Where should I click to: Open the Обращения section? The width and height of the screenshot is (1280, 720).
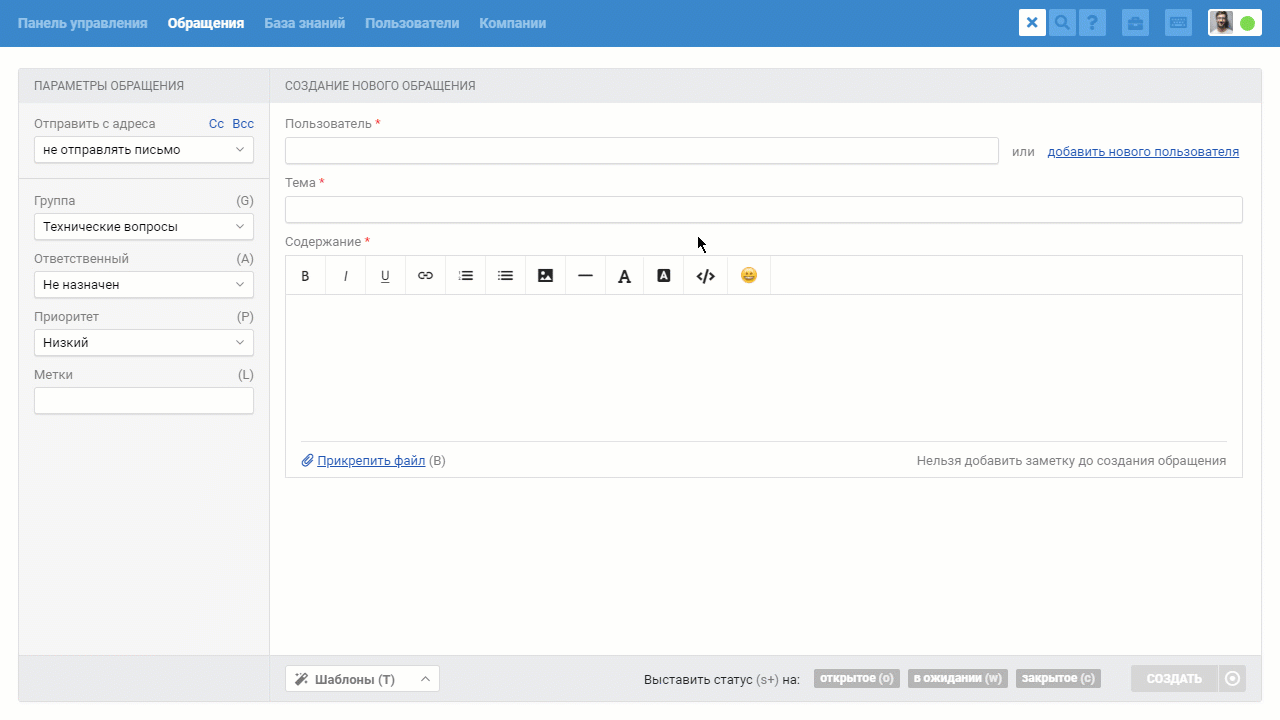(206, 23)
